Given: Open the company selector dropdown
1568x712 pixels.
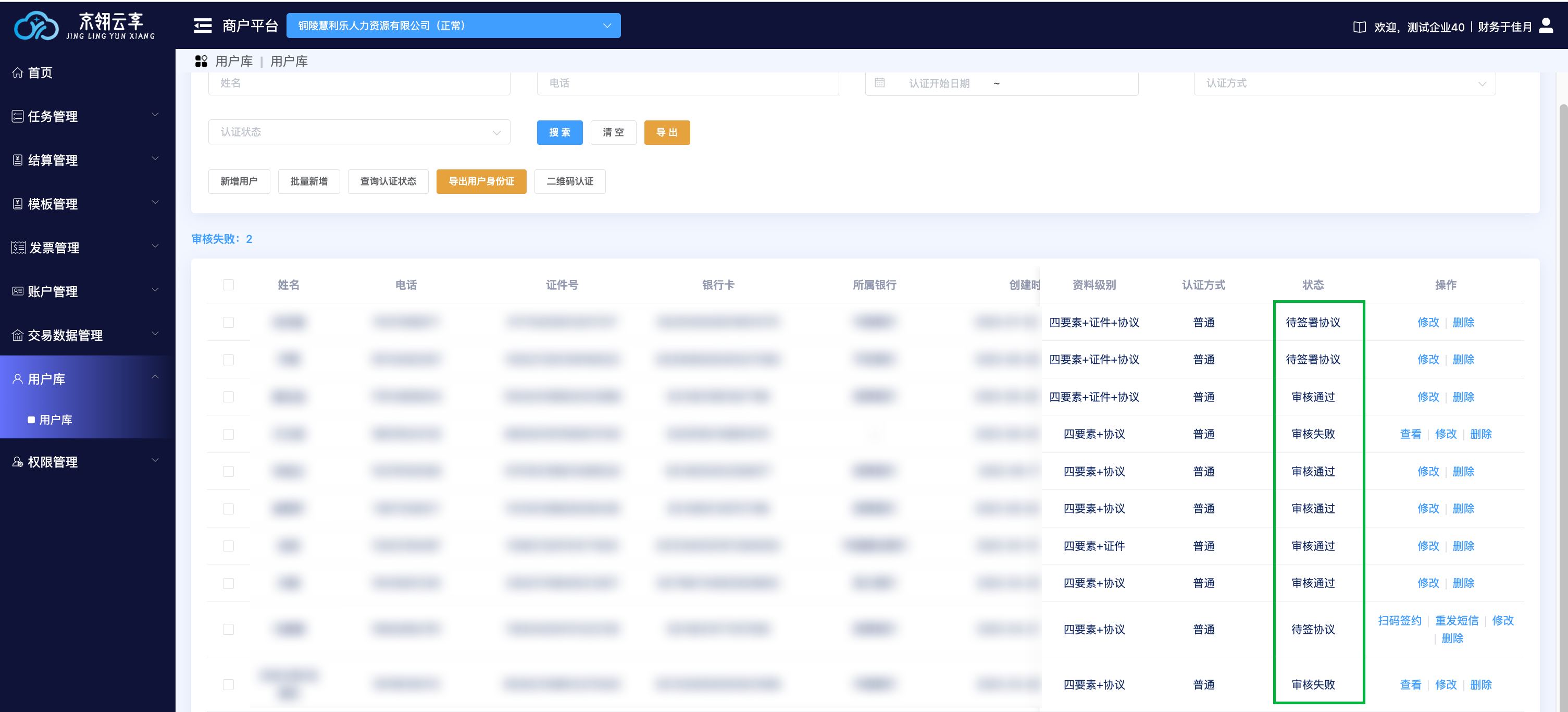Looking at the screenshot, I should [453, 26].
